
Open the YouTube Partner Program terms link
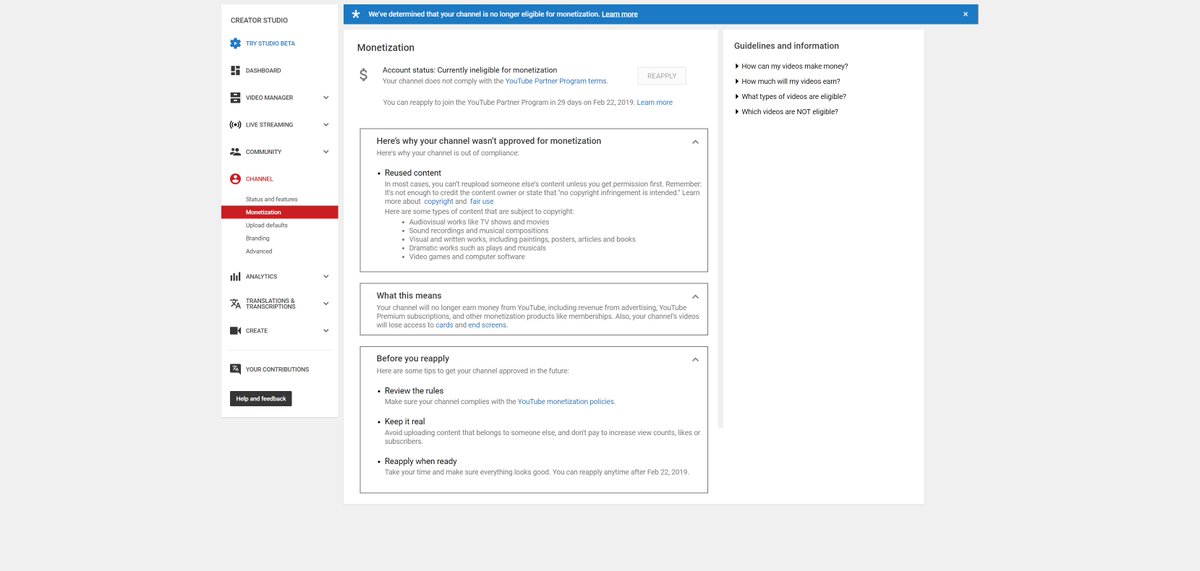pos(556,80)
